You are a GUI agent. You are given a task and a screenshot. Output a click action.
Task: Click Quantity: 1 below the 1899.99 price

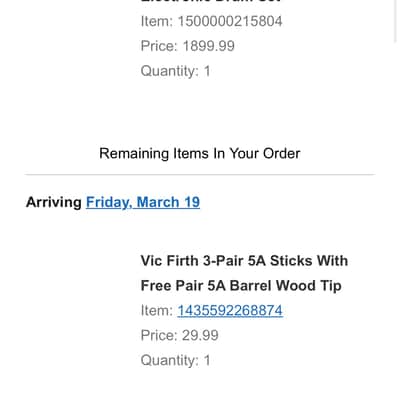(175, 71)
